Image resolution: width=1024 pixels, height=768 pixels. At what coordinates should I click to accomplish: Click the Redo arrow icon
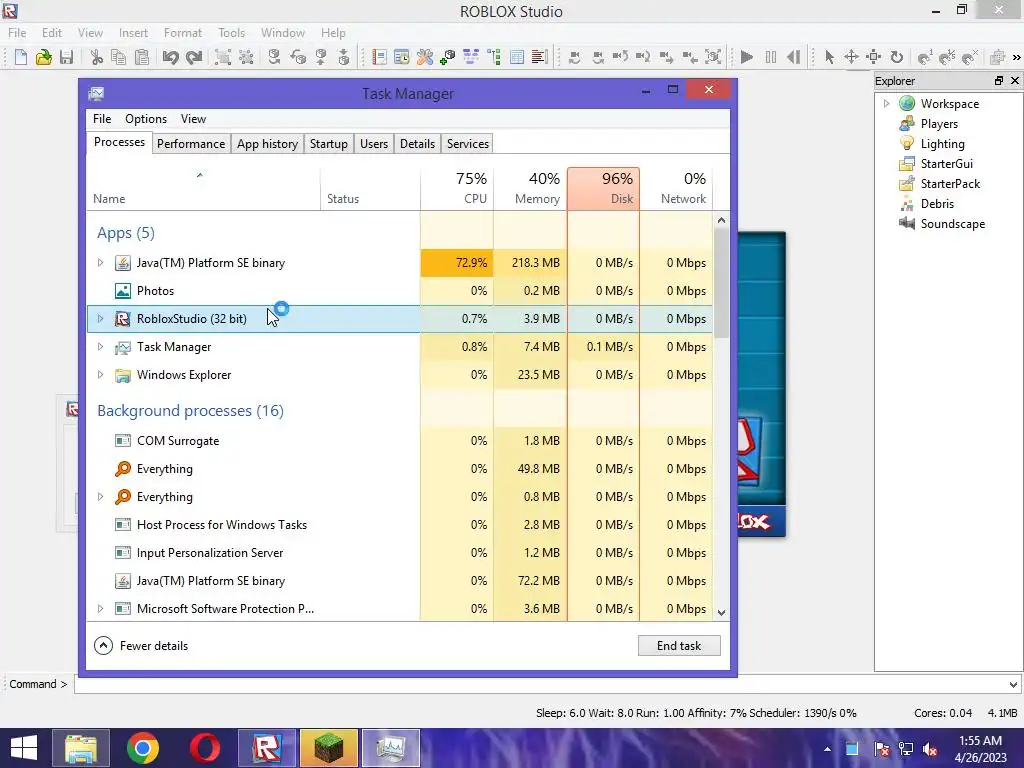point(194,57)
